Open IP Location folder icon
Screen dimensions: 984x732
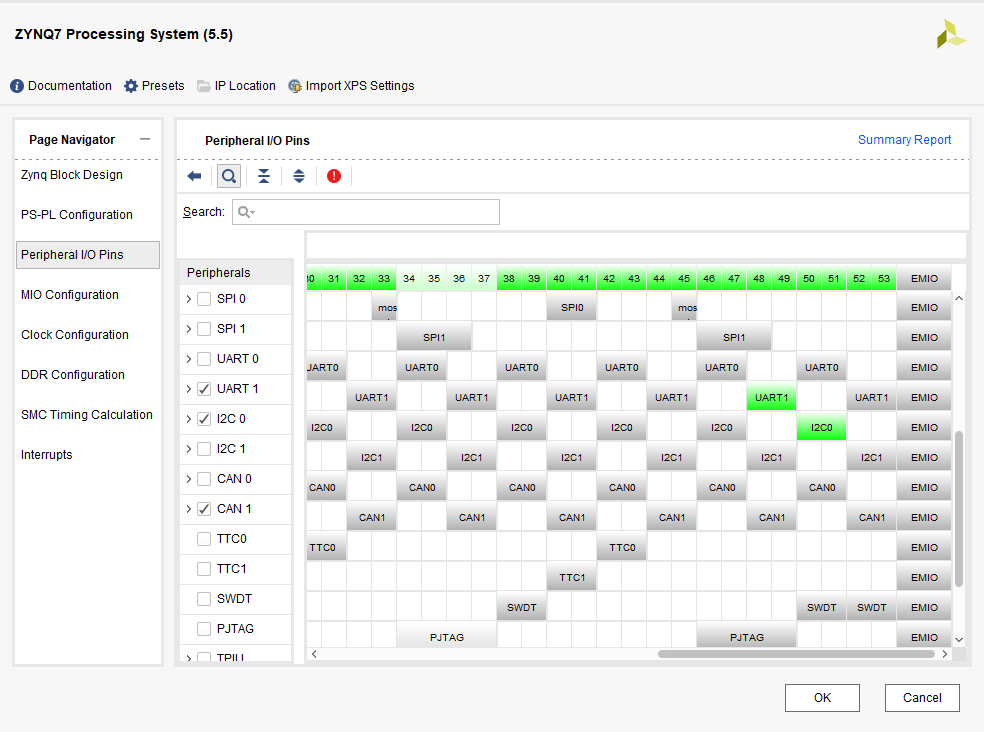(203, 86)
